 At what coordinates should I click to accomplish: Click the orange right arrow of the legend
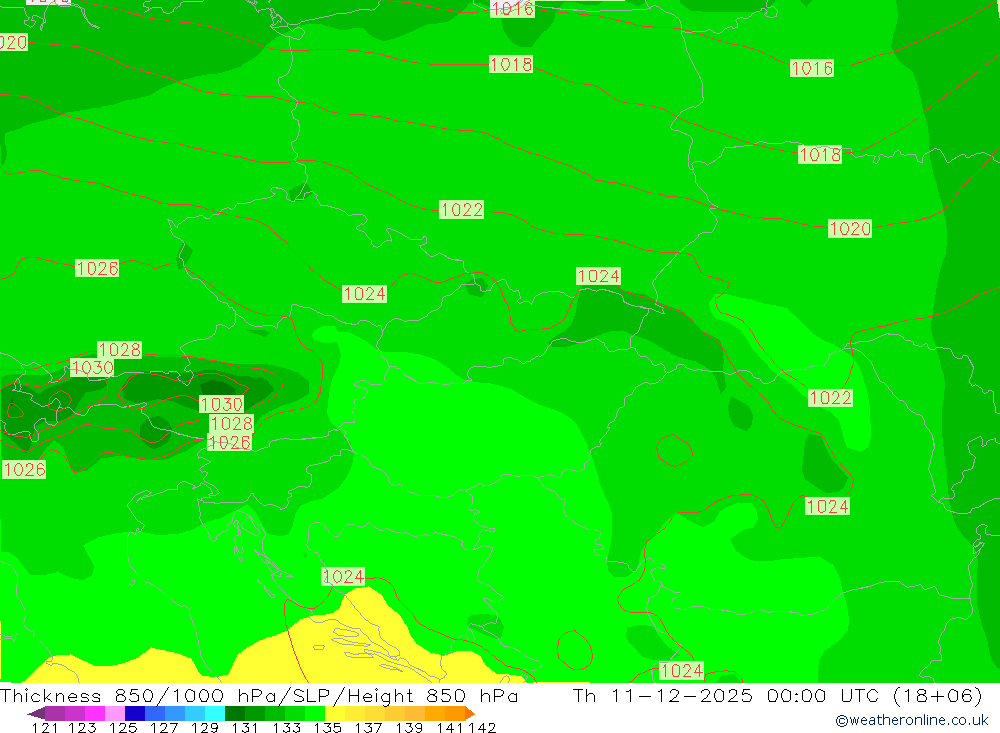(470, 713)
